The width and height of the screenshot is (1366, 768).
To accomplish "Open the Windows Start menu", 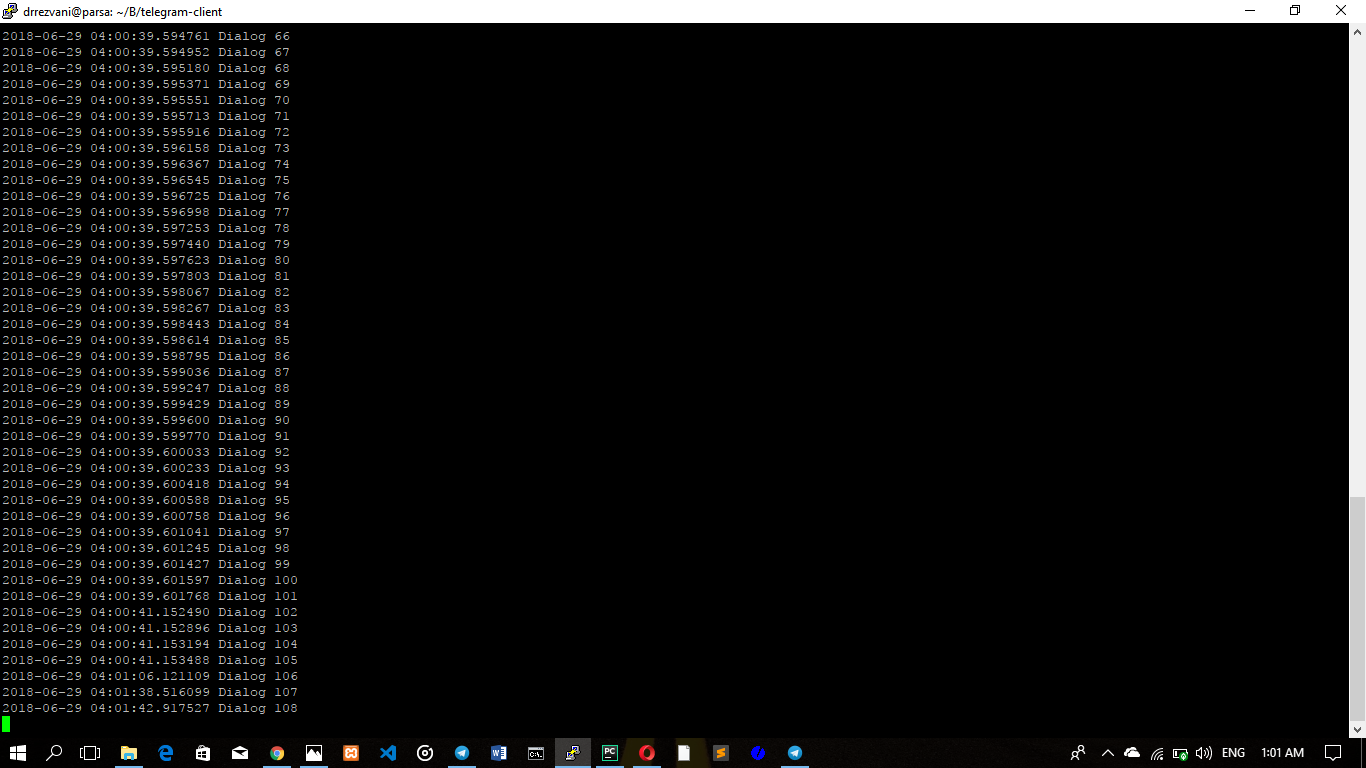I will [x=18, y=752].
